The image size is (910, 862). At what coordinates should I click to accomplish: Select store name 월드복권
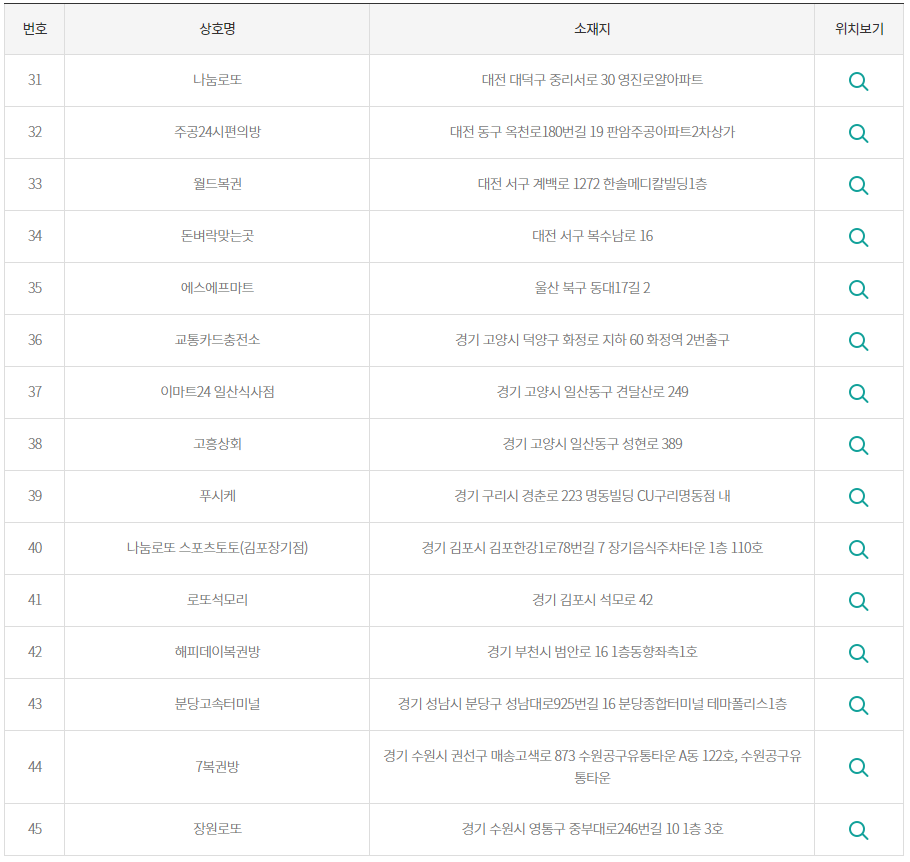pos(217,184)
